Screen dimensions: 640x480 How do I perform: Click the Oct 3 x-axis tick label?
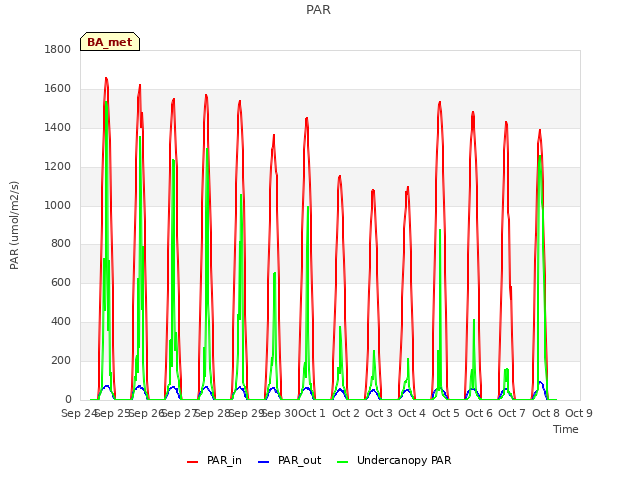click(379, 413)
